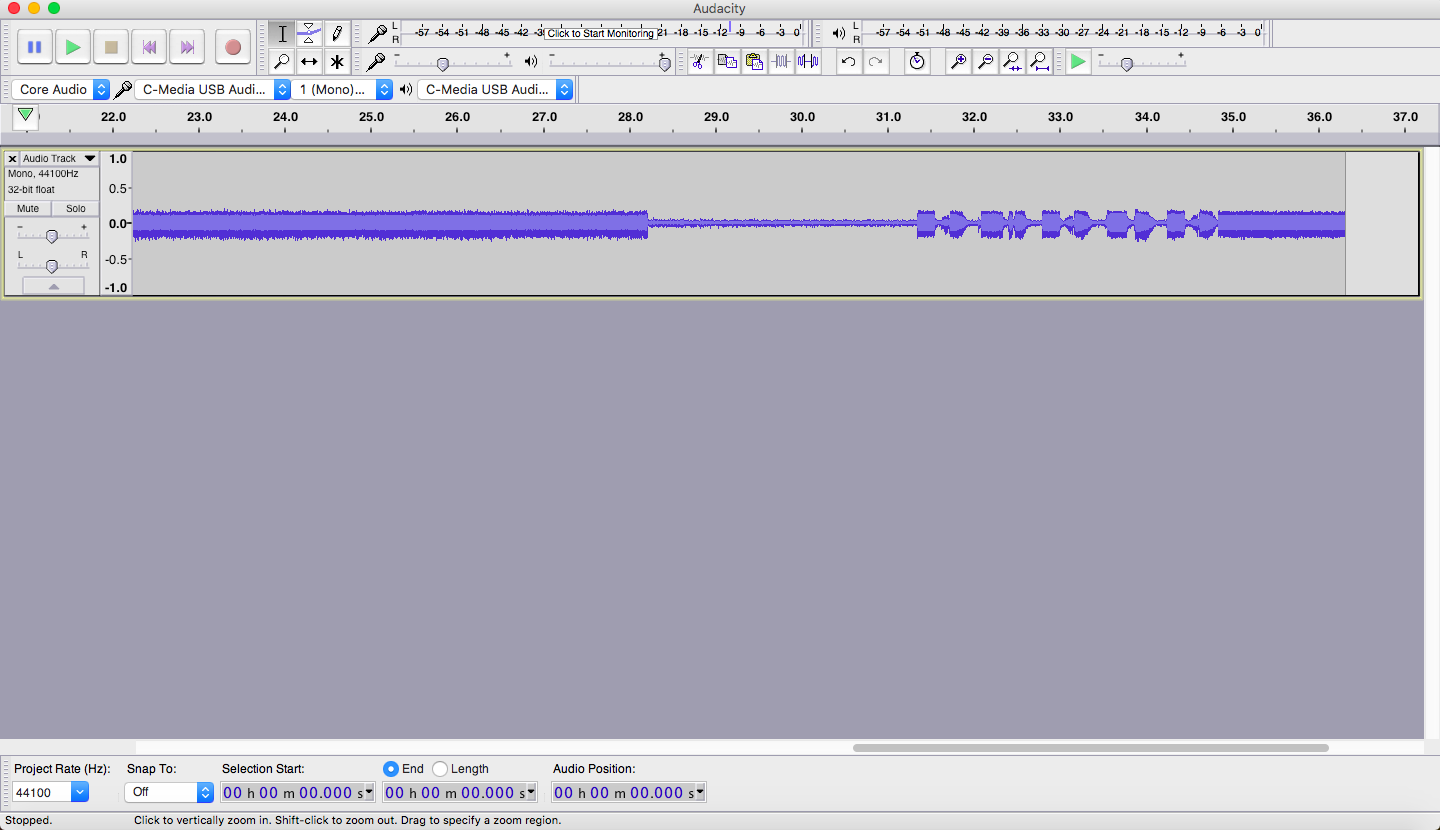The height and width of the screenshot is (830, 1440).
Task: Click the Copy icon in edit toolbar
Action: tap(727, 62)
